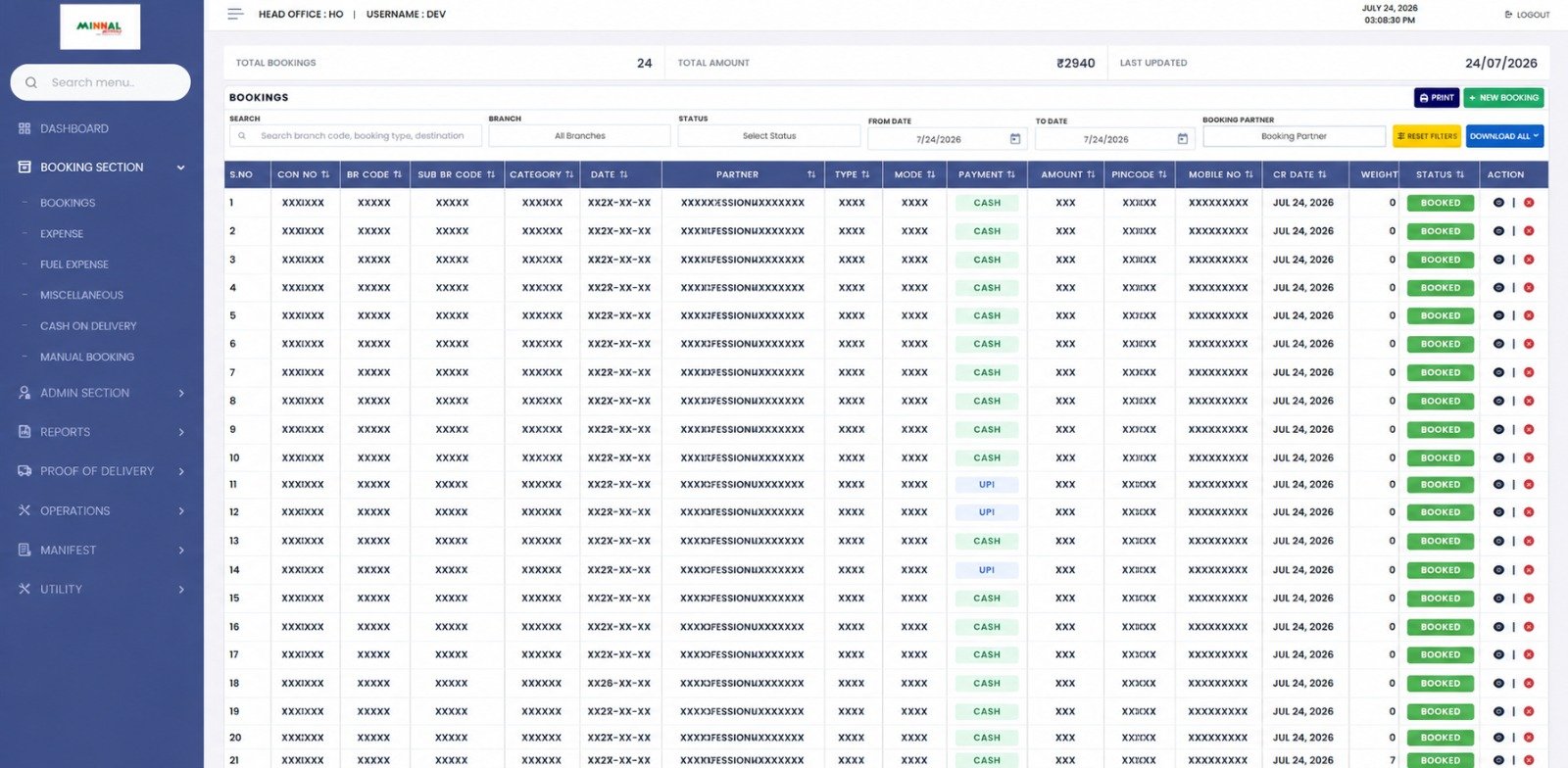Open the From Date calendar icon
The image size is (1568, 768).
tap(1015, 139)
